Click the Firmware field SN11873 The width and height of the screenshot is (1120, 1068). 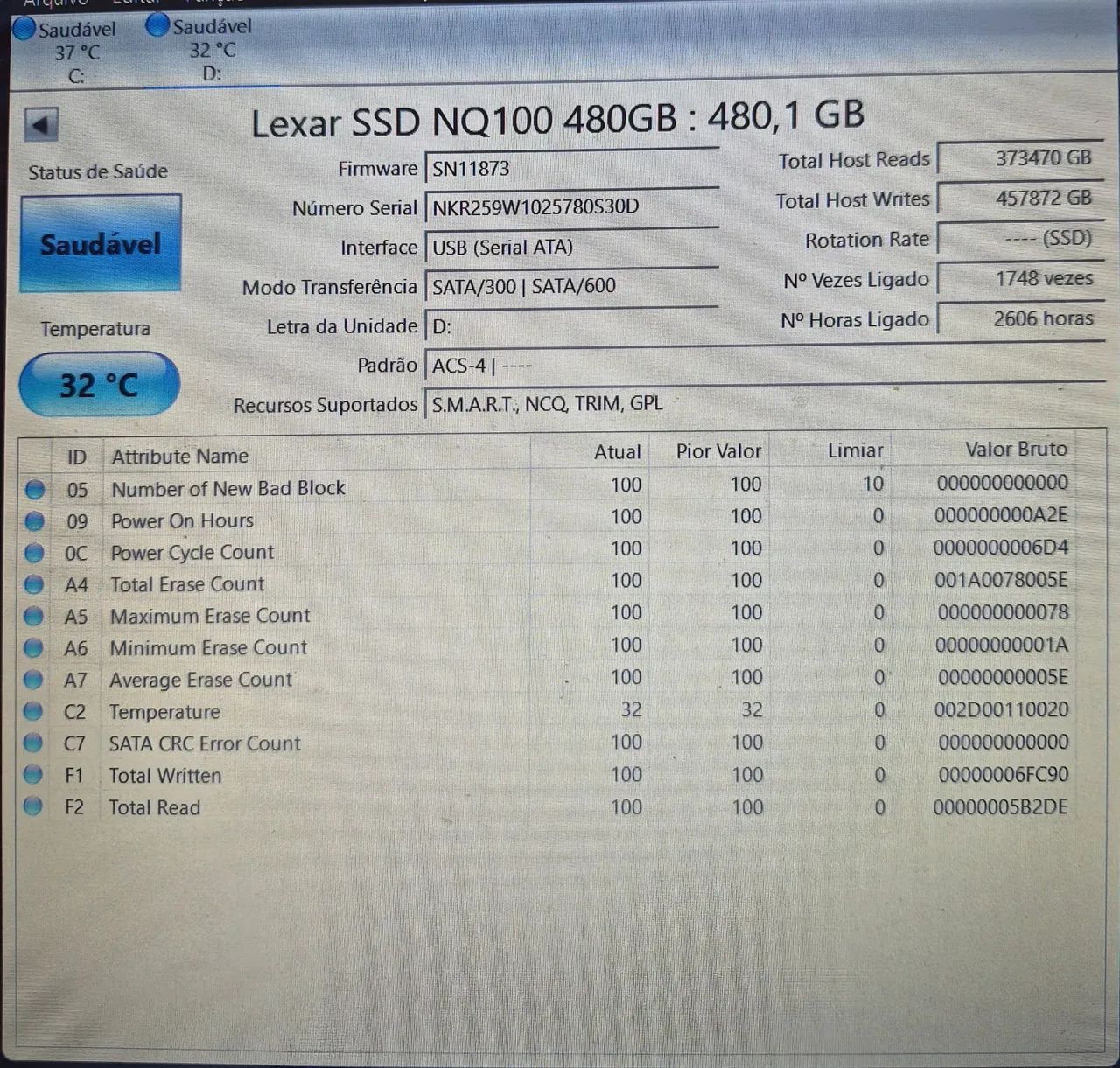pyautogui.click(x=571, y=168)
